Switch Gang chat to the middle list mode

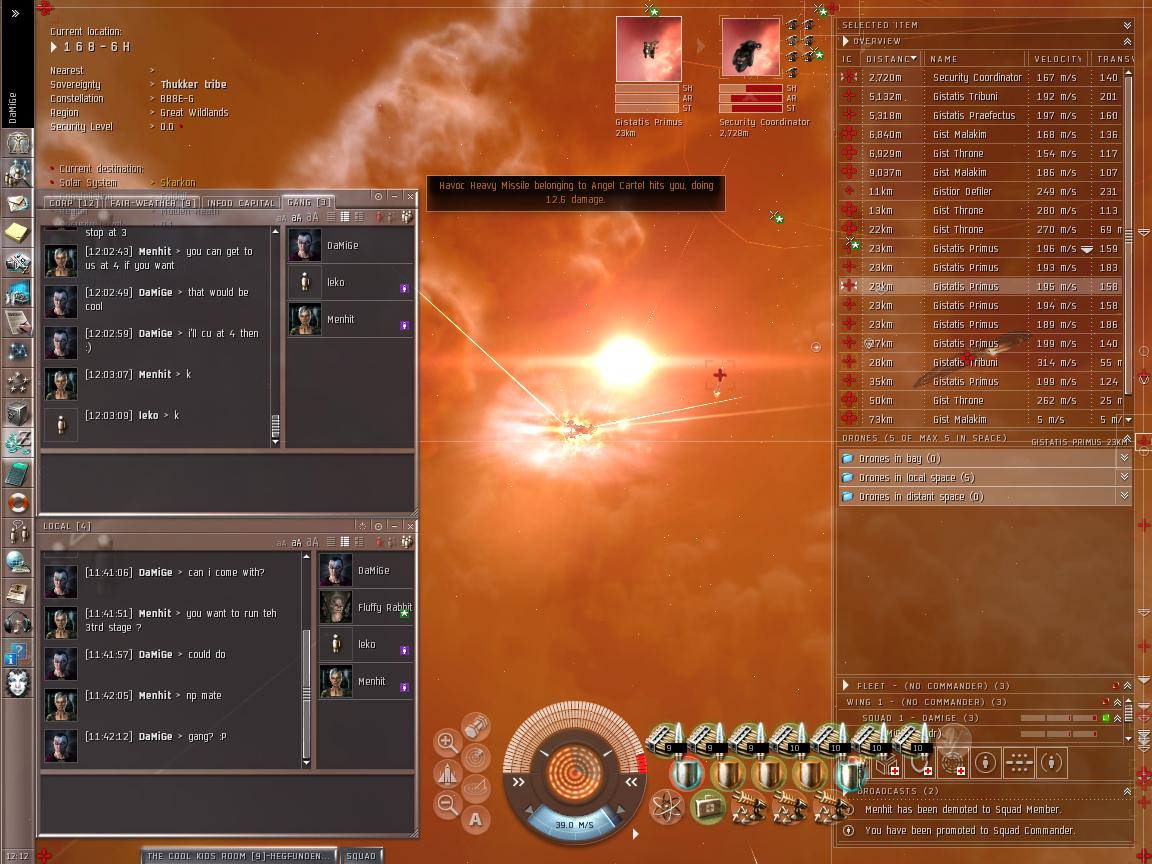pos(345,217)
